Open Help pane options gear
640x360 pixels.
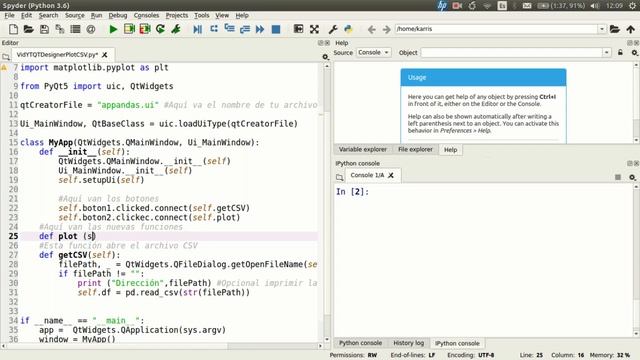(x=634, y=53)
